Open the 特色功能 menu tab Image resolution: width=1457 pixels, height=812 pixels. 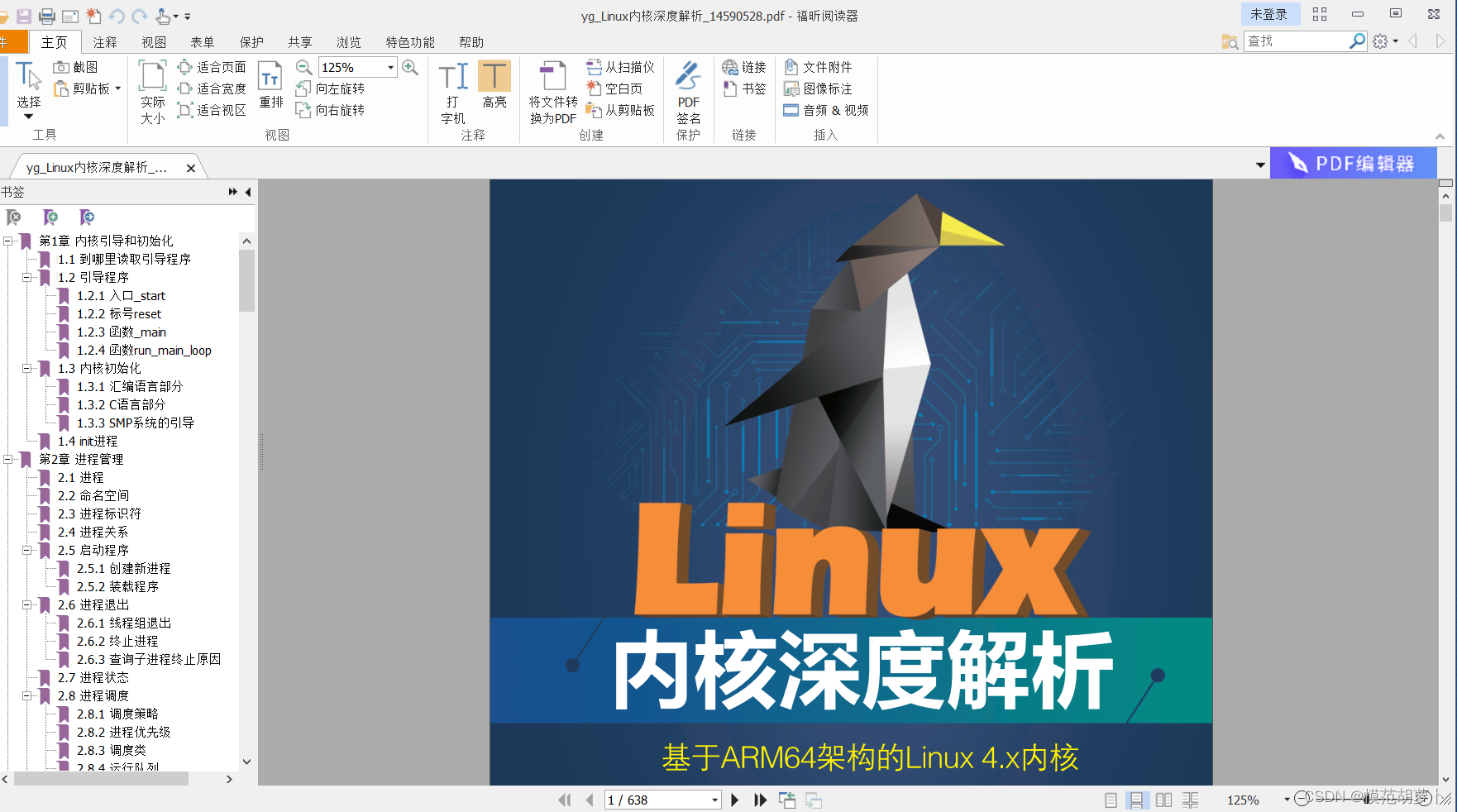click(x=408, y=41)
